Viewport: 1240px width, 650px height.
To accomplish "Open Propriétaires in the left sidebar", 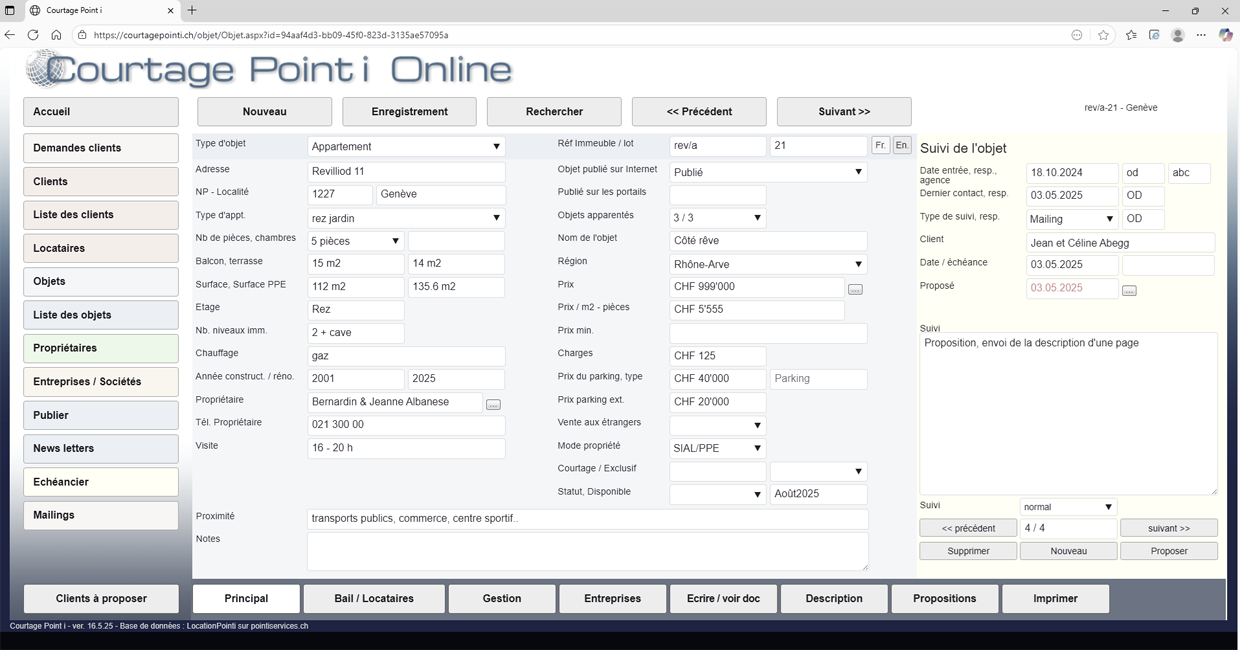I will pos(100,349).
